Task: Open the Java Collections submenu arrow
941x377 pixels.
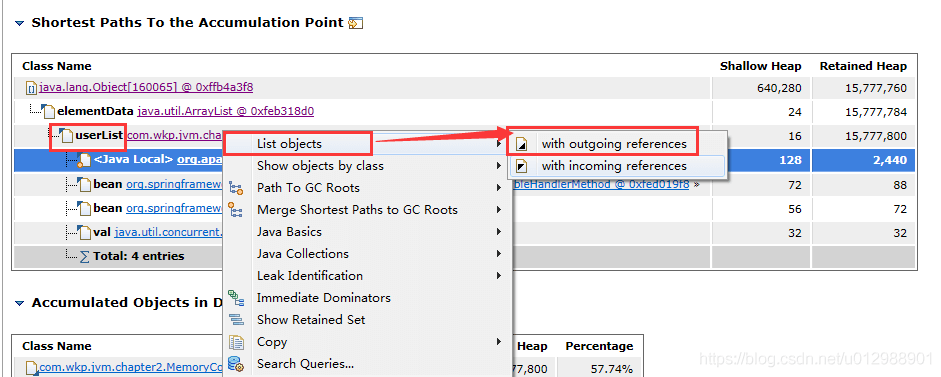Action: tap(499, 254)
